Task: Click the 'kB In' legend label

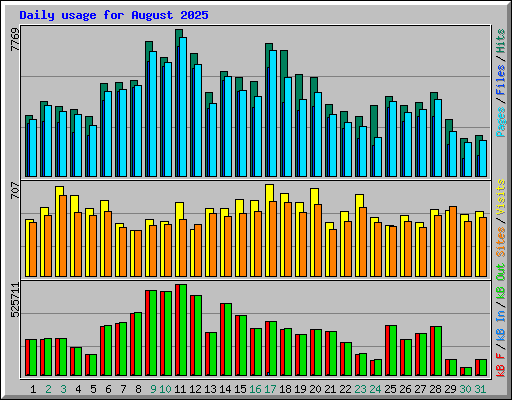Action: pyautogui.click(x=501, y=325)
